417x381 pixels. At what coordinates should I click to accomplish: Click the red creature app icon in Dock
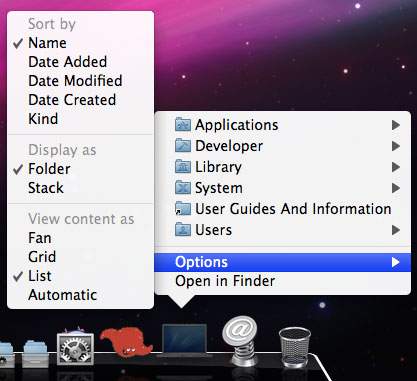[126, 342]
